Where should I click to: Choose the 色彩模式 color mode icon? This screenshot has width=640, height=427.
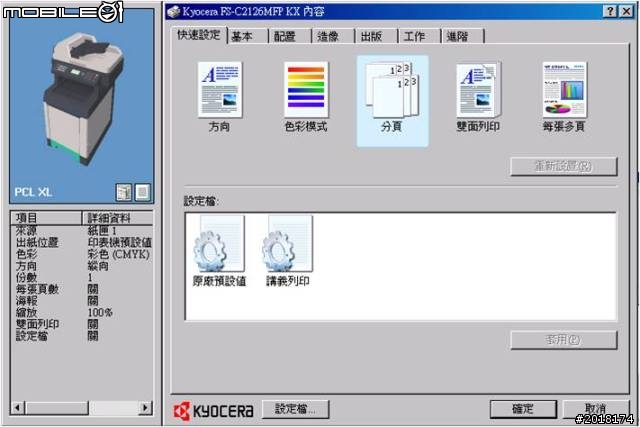[x=306, y=97]
